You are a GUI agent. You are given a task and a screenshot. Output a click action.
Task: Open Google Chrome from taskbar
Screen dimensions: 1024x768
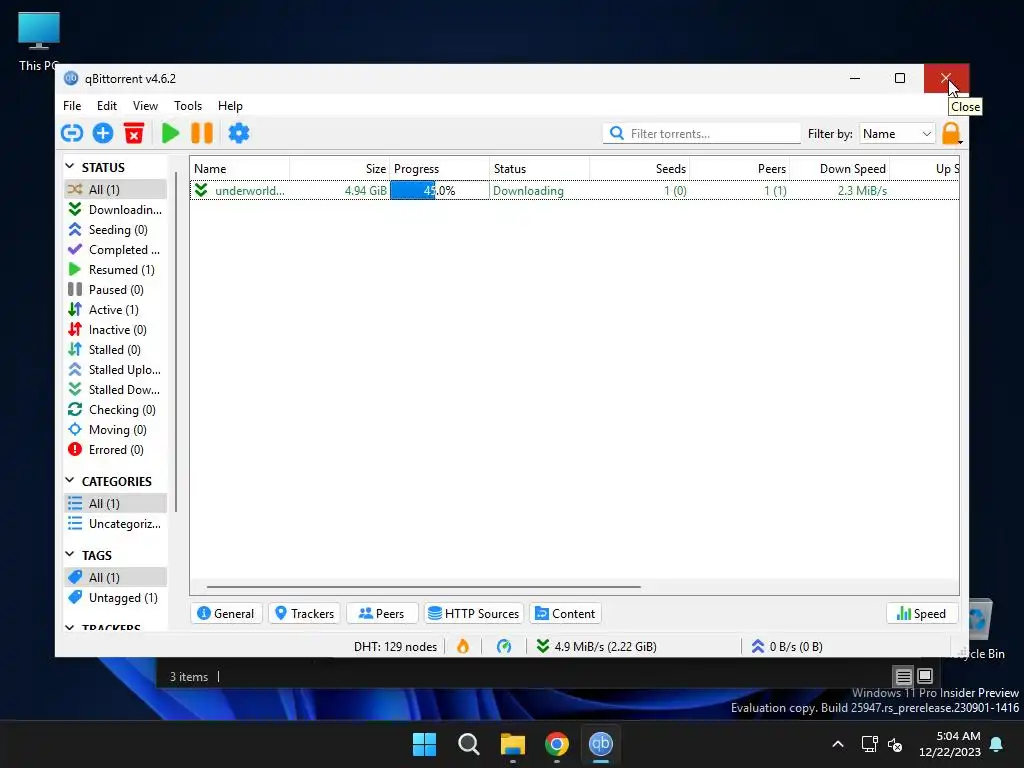tap(556, 744)
